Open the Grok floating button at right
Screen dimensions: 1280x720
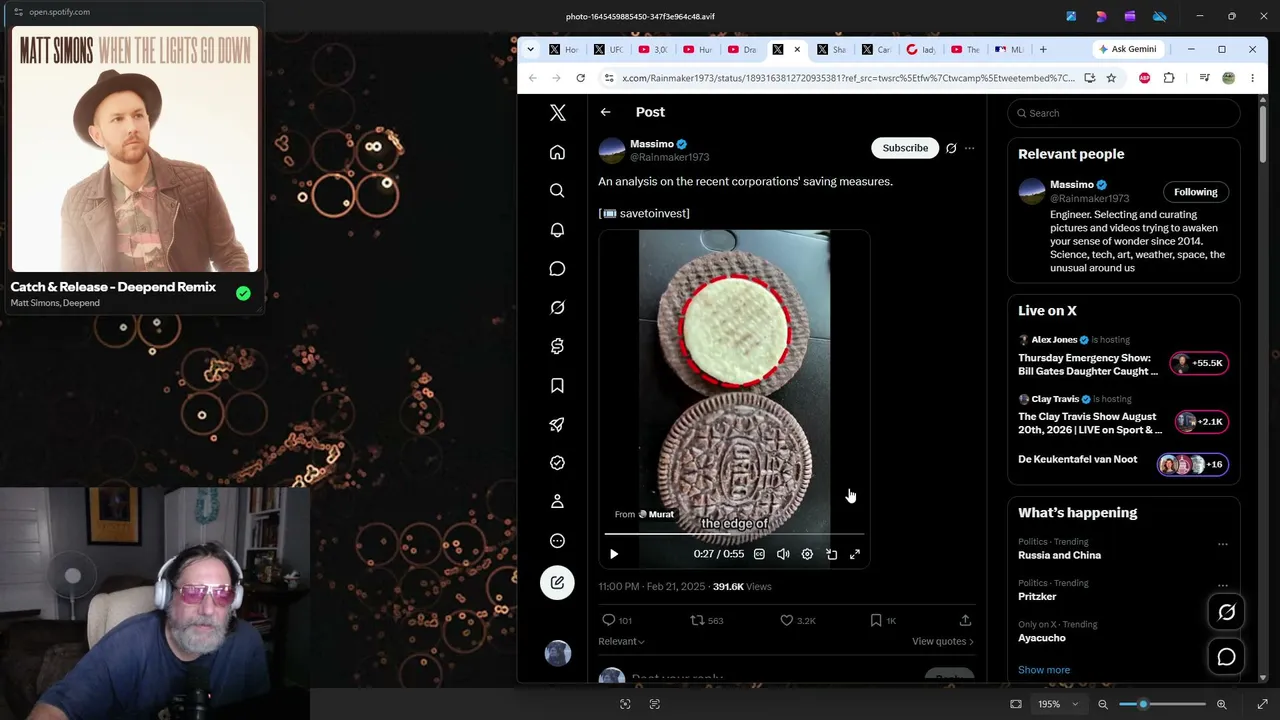tap(1227, 612)
